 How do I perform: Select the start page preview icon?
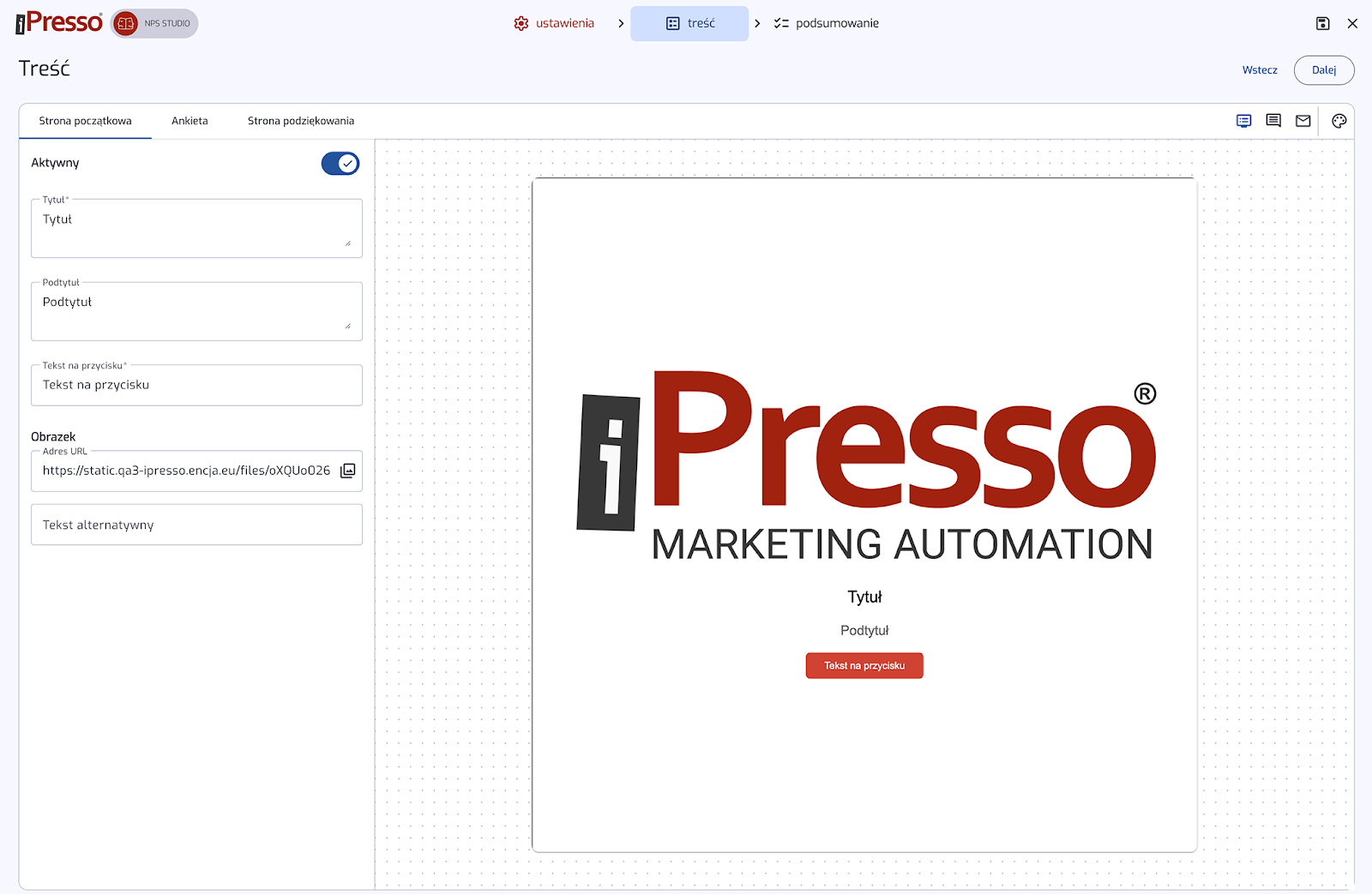1243,121
